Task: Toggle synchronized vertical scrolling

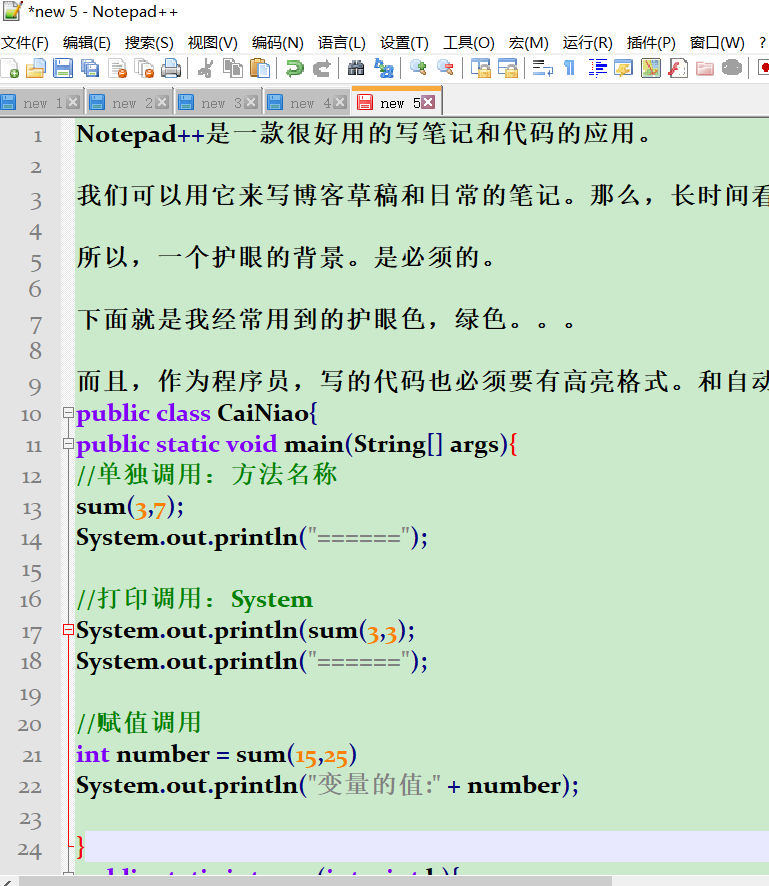Action: [x=481, y=68]
